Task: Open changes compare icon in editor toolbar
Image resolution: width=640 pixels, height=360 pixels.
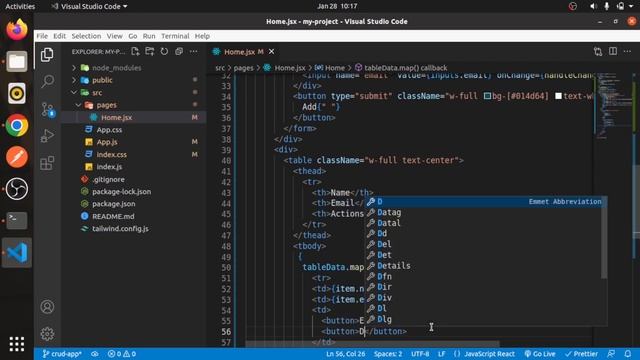Action: click(598, 51)
